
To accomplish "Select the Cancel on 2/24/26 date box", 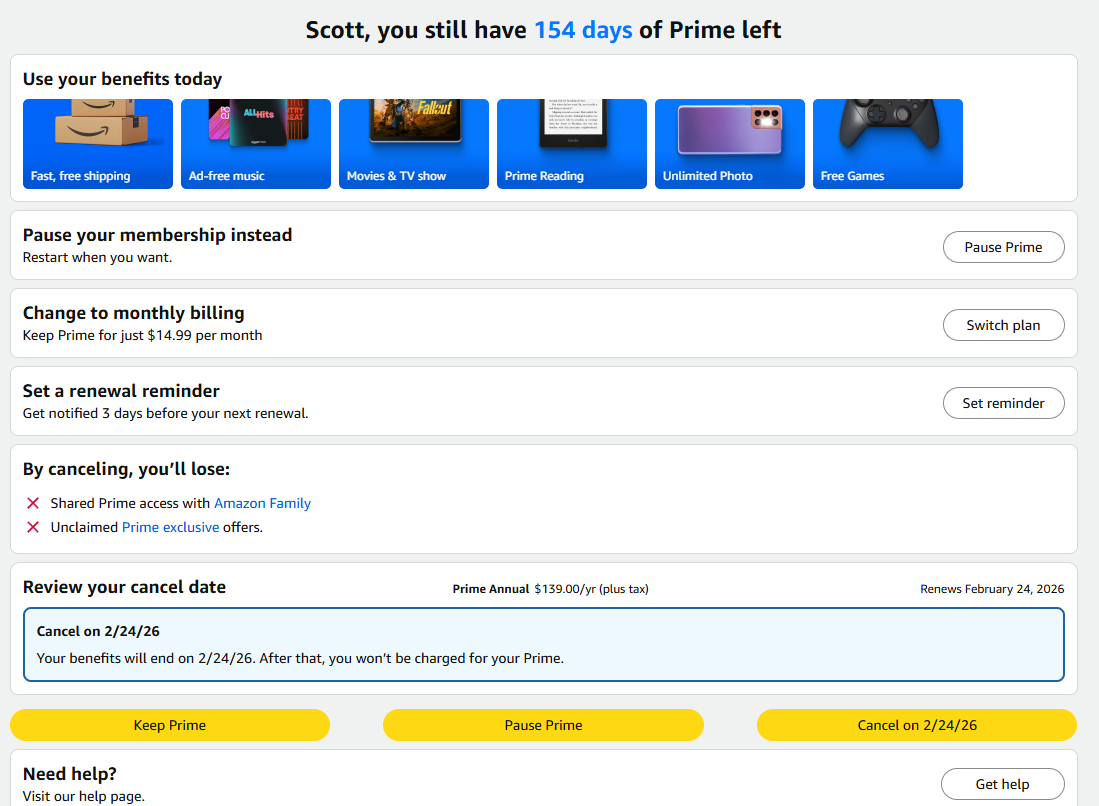I will pos(543,645).
